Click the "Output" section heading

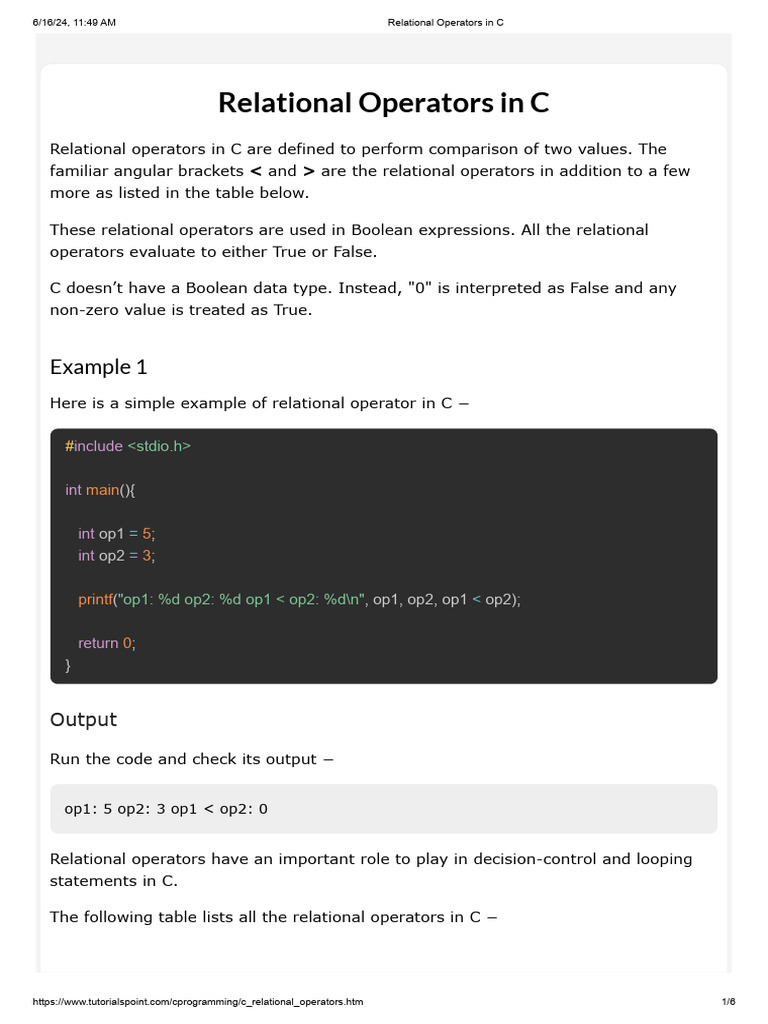click(83, 720)
